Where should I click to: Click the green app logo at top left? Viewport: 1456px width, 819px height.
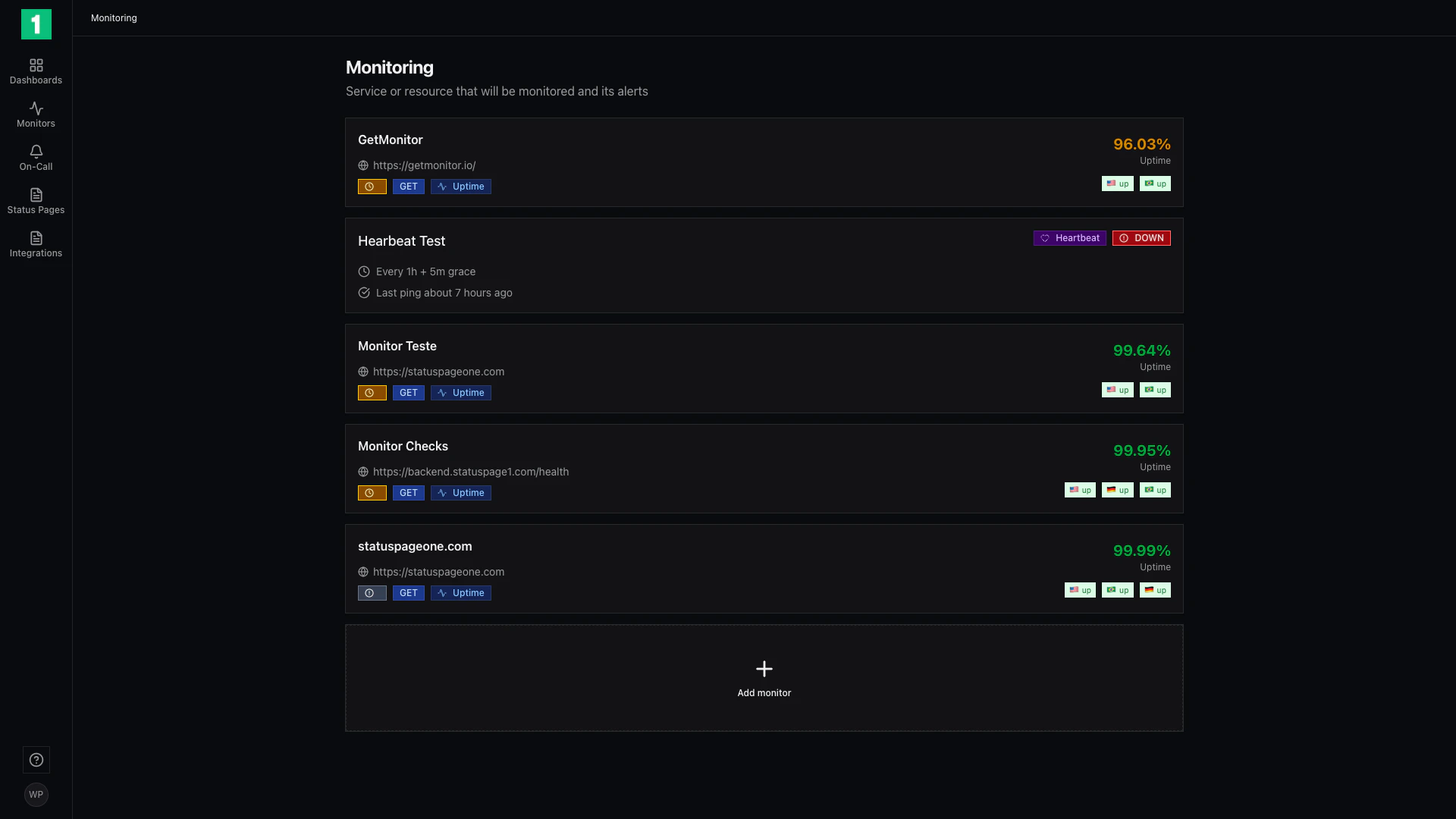pyautogui.click(x=36, y=24)
